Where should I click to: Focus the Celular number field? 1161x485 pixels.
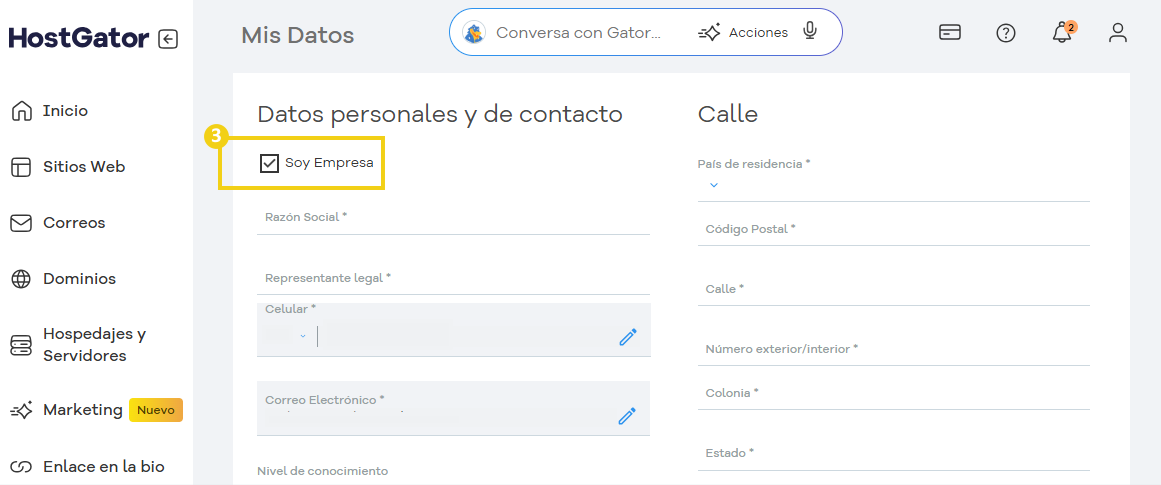[466, 336]
